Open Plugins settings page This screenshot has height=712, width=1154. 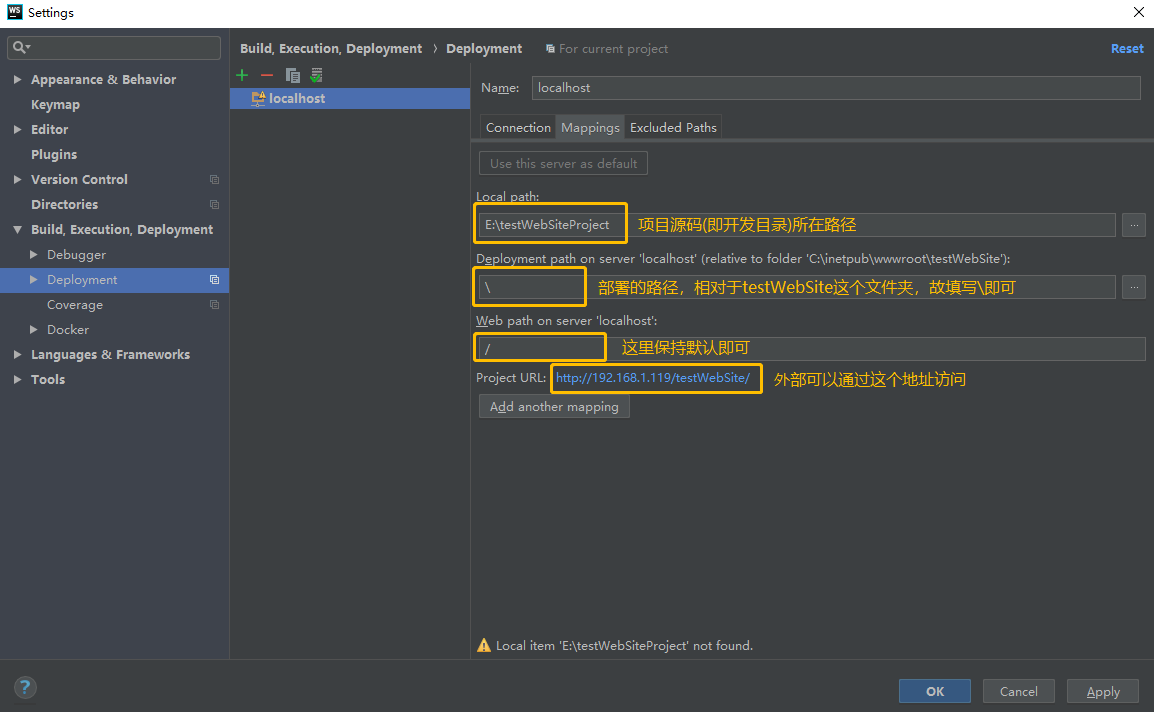(x=54, y=155)
